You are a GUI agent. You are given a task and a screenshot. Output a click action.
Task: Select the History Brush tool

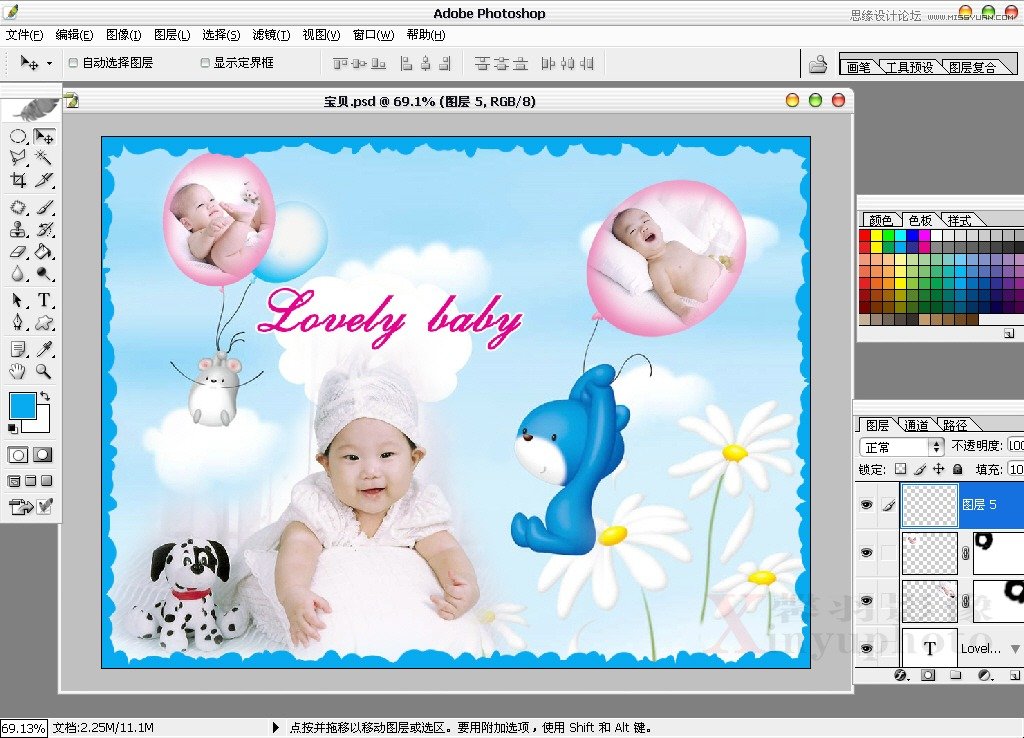(x=44, y=229)
